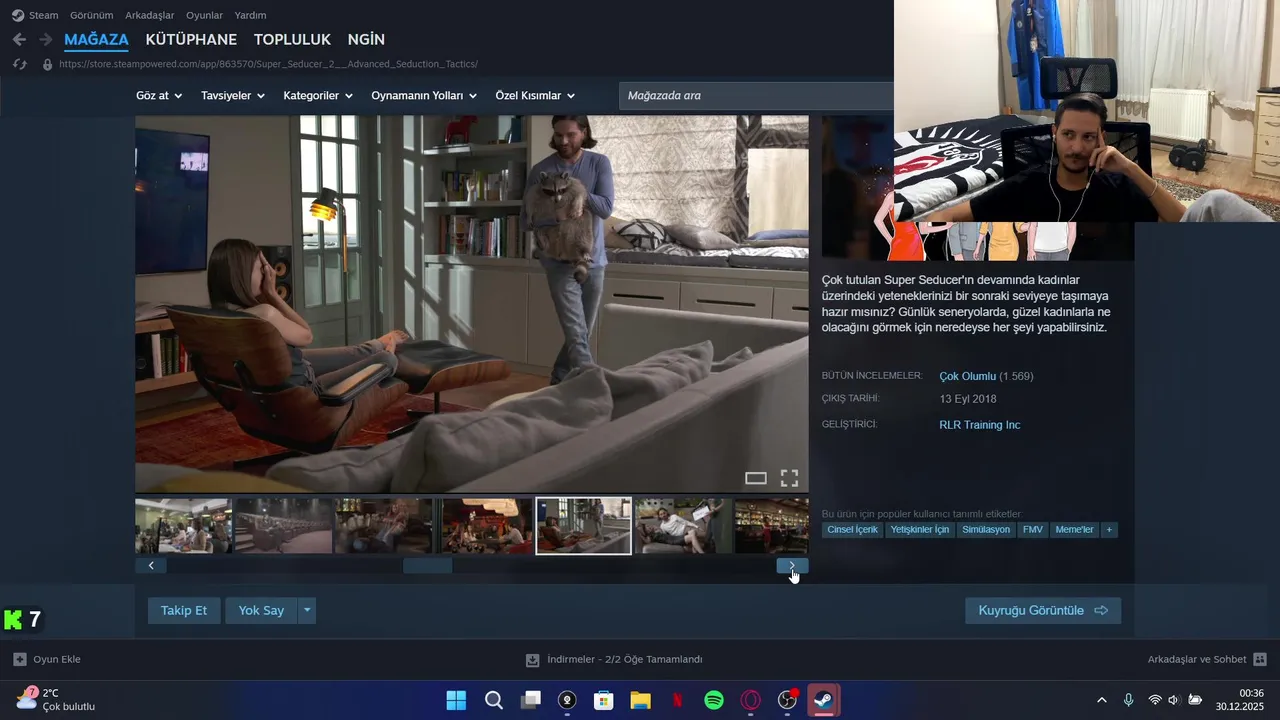Toggle theater mode on the screenshot viewer
Image resolution: width=1280 pixels, height=720 pixels.
click(756, 478)
